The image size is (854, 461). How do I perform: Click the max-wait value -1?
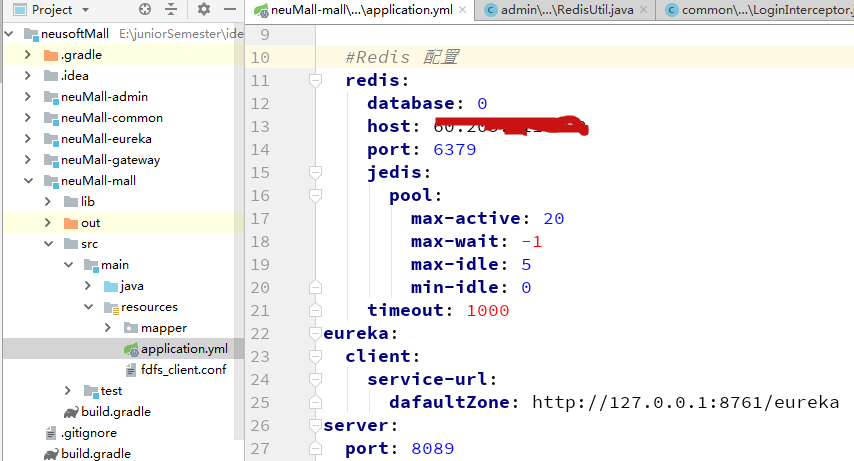coord(532,241)
